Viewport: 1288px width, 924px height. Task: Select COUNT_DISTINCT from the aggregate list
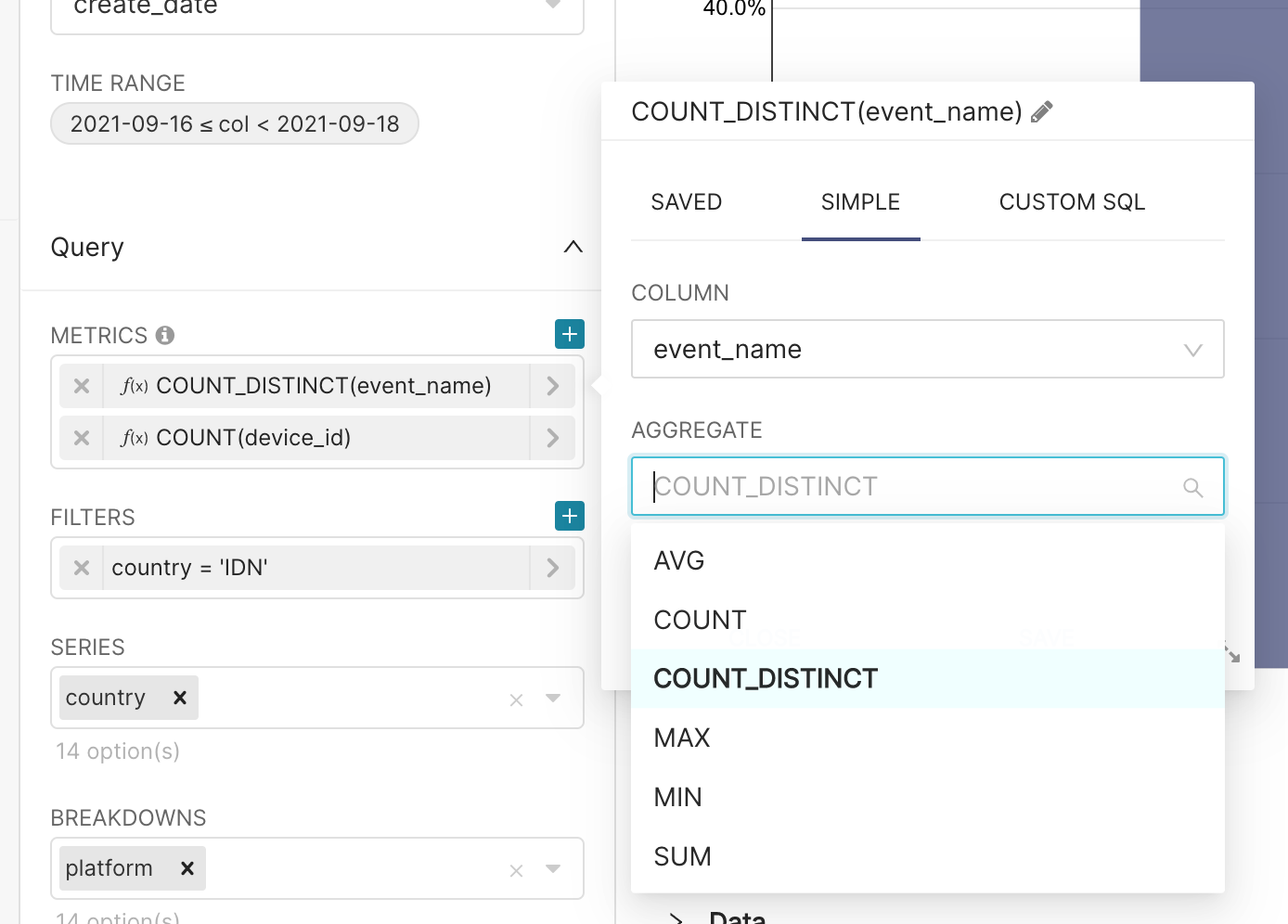point(766,678)
